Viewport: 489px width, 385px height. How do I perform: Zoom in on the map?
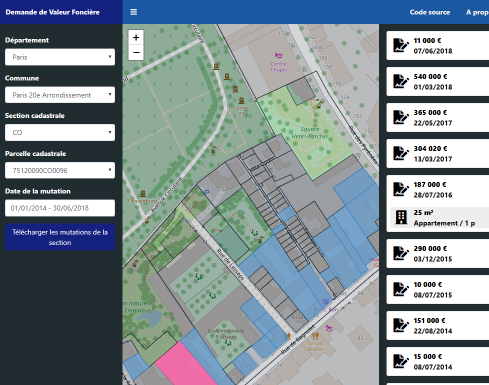point(136,37)
